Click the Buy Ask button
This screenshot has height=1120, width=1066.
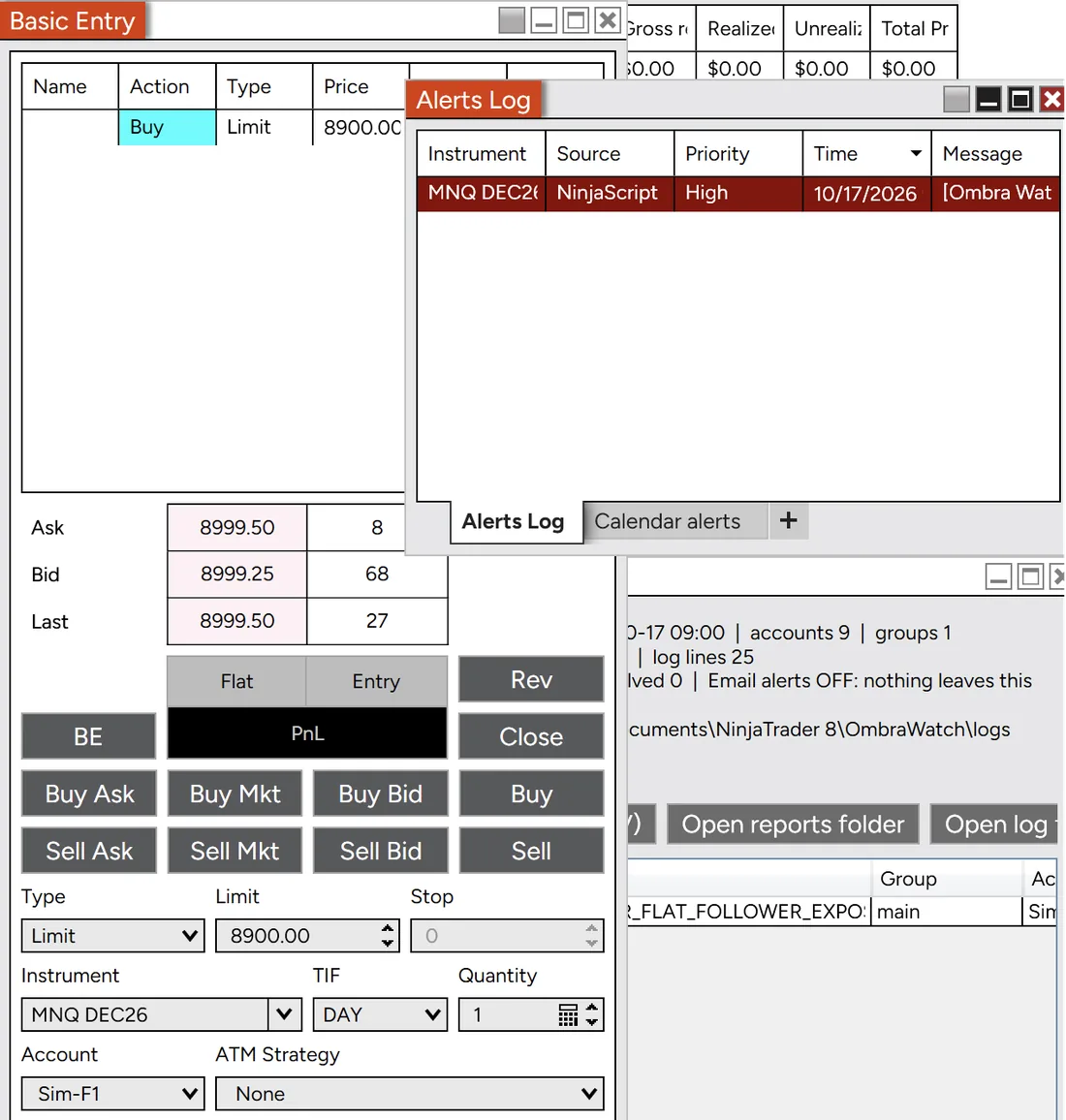(89, 793)
